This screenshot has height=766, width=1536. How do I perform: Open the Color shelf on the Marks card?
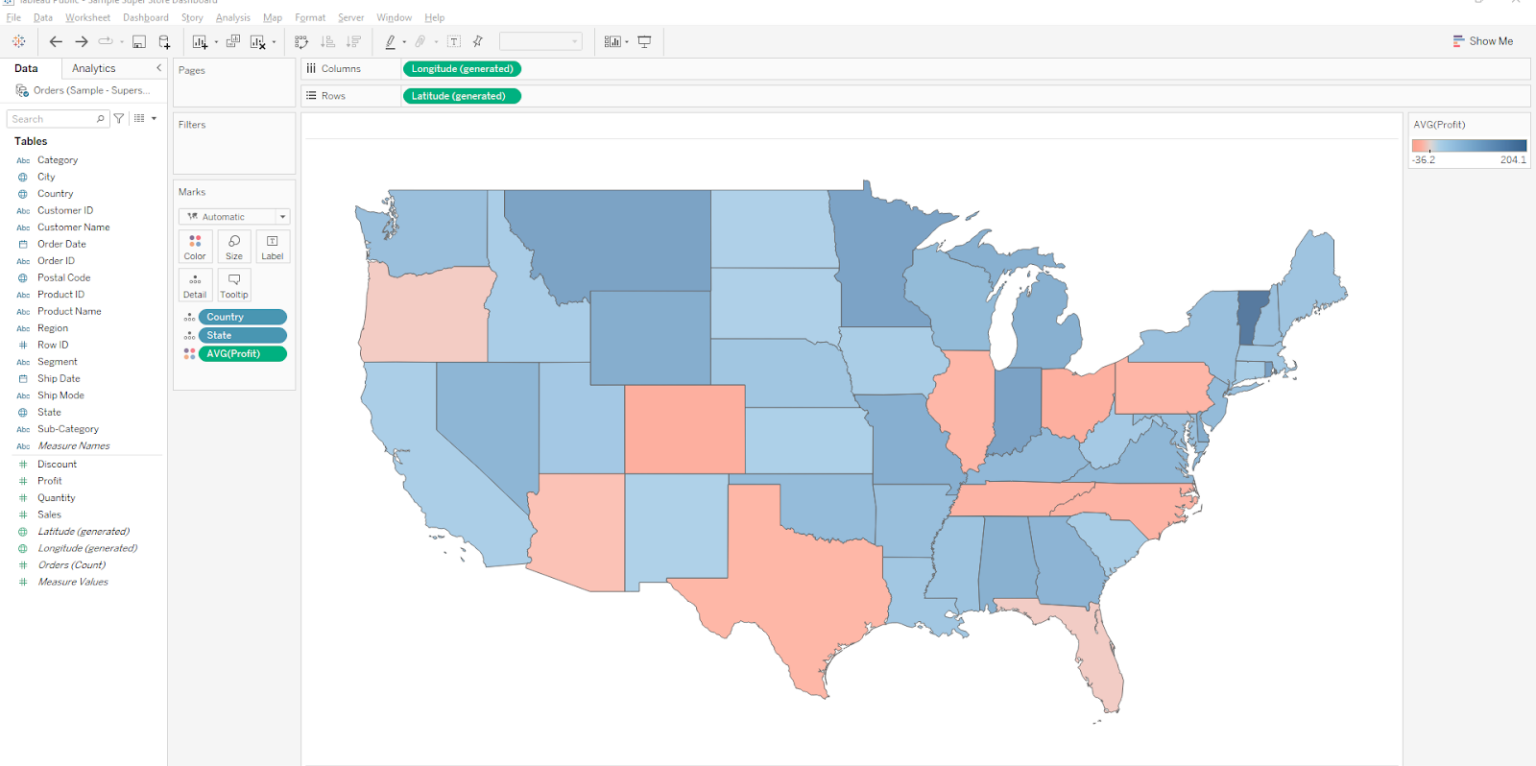click(195, 246)
